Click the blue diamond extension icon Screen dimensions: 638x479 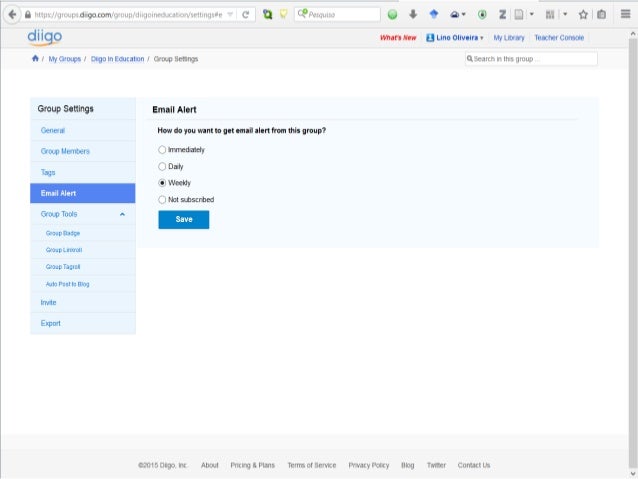(434, 14)
